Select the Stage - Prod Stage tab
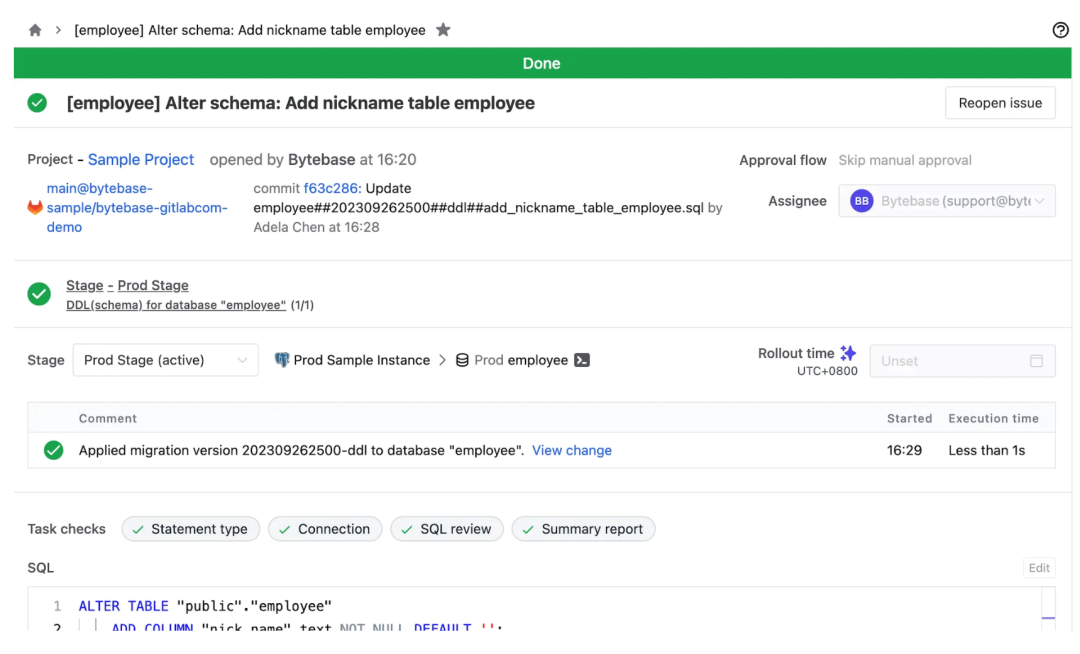 tap(127, 285)
